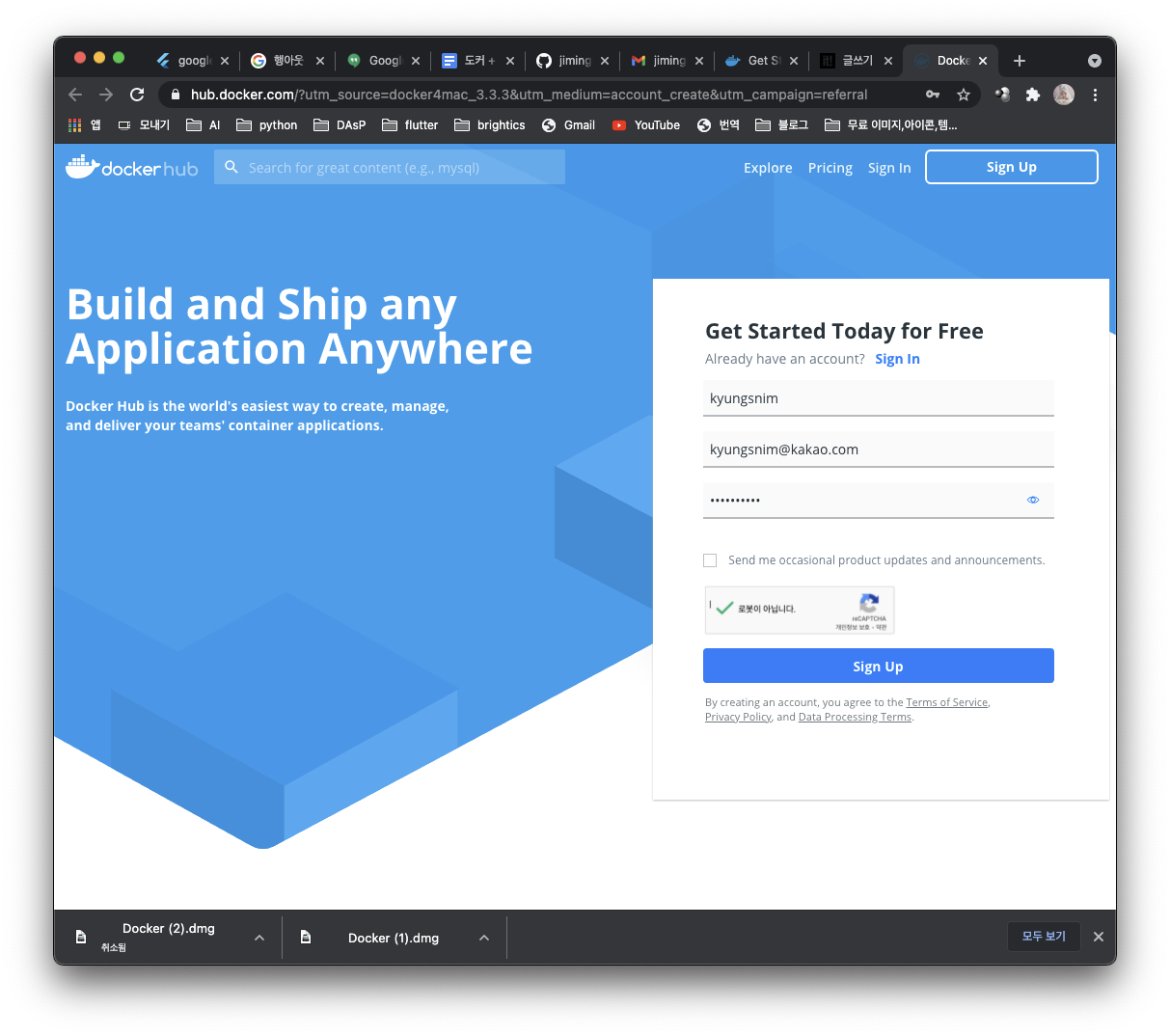Image resolution: width=1170 pixels, height=1036 pixels.
Task: Open the Terms of Service link
Action: point(947,702)
